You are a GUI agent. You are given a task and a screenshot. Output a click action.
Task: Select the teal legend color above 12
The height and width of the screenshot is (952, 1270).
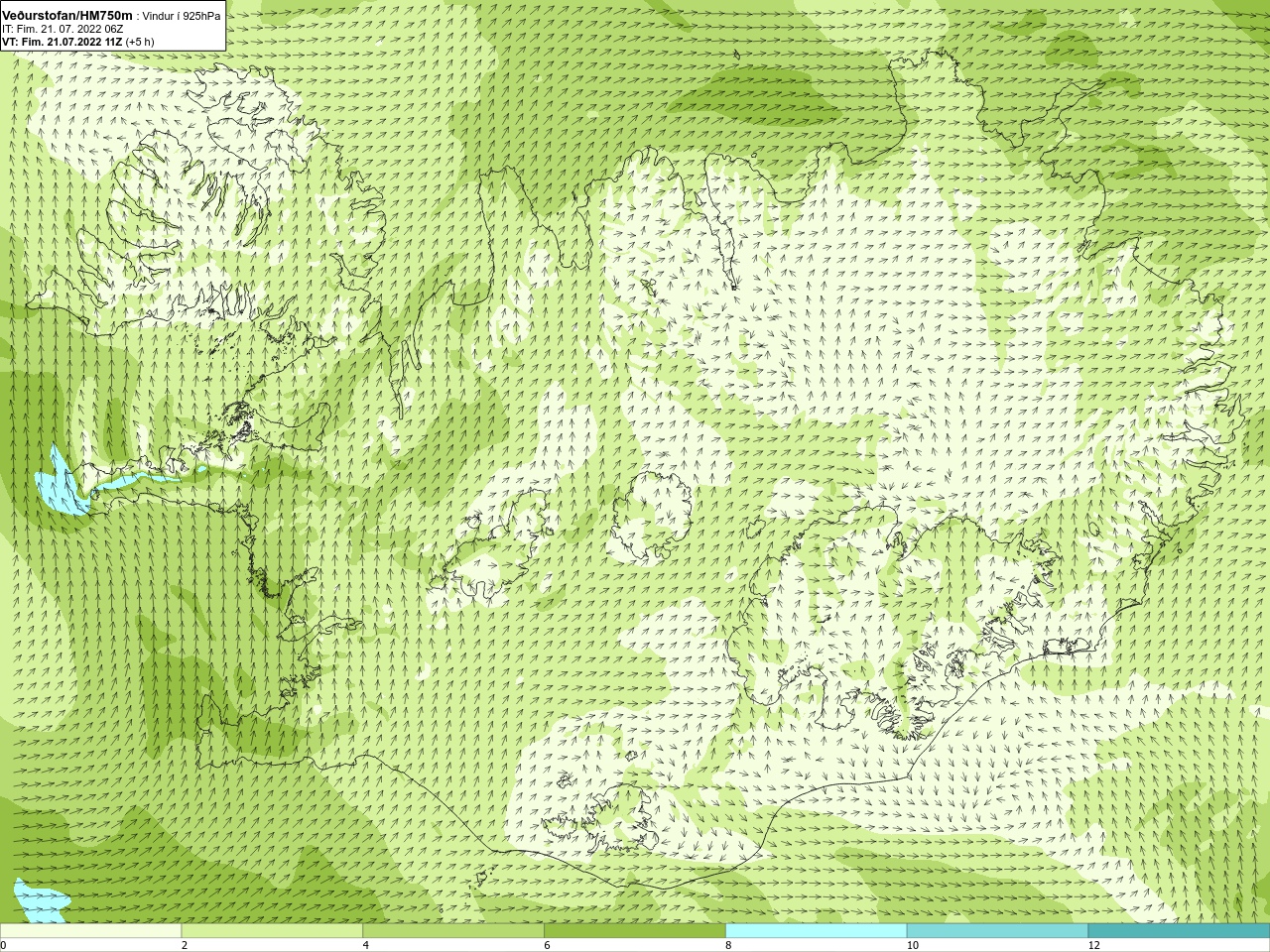click(x=1179, y=931)
